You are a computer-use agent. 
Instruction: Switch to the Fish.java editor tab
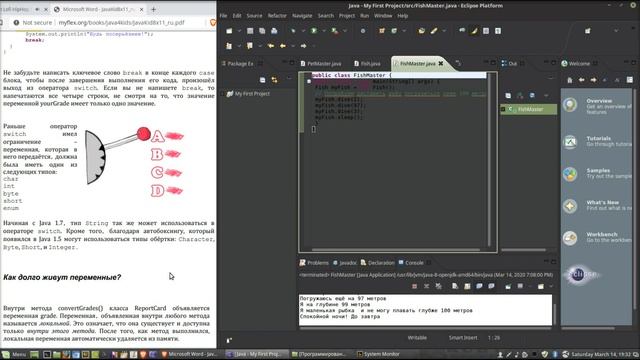(x=367, y=64)
